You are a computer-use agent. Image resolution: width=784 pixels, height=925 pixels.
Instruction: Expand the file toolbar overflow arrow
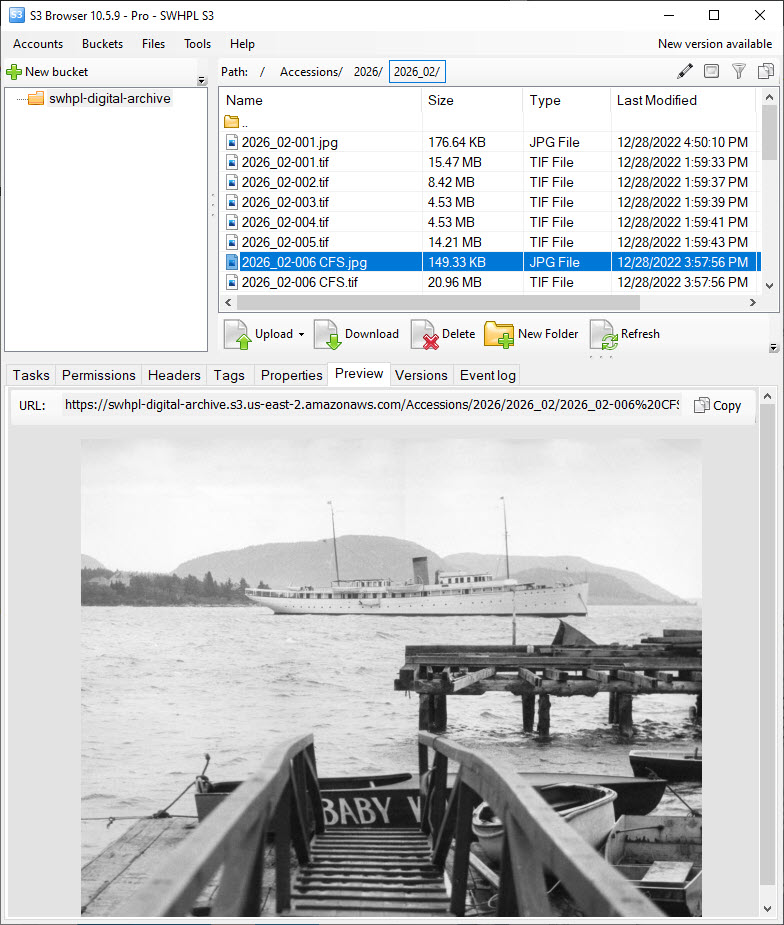[x=773, y=348]
